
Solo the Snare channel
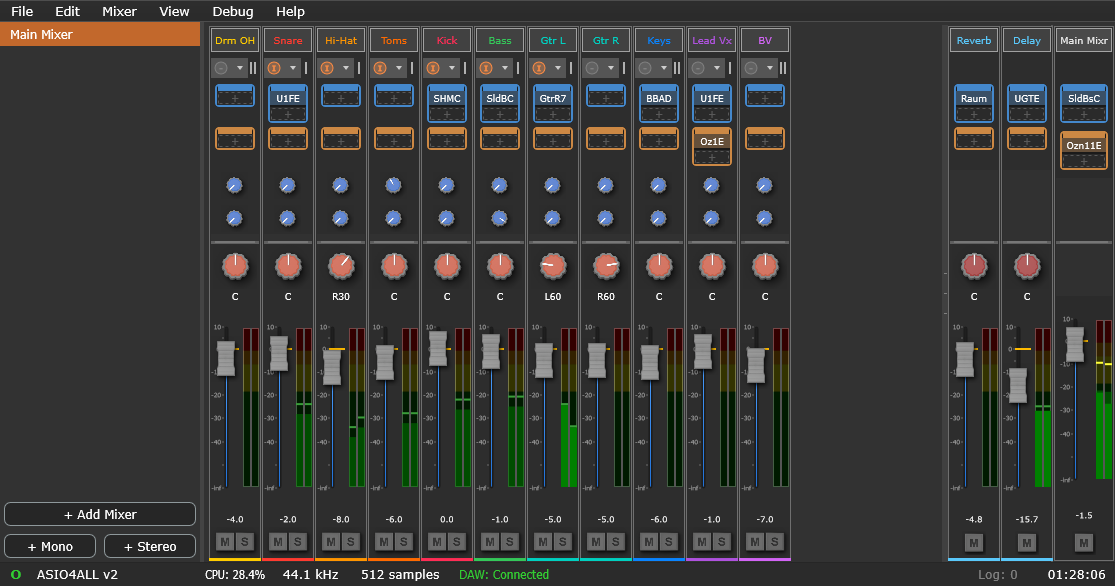tap(298, 542)
